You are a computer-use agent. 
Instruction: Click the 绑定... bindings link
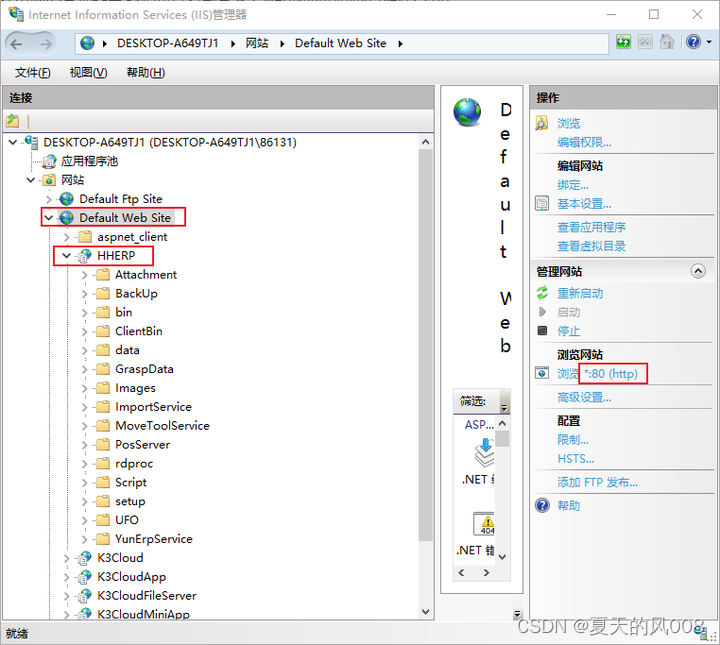tap(573, 185)
